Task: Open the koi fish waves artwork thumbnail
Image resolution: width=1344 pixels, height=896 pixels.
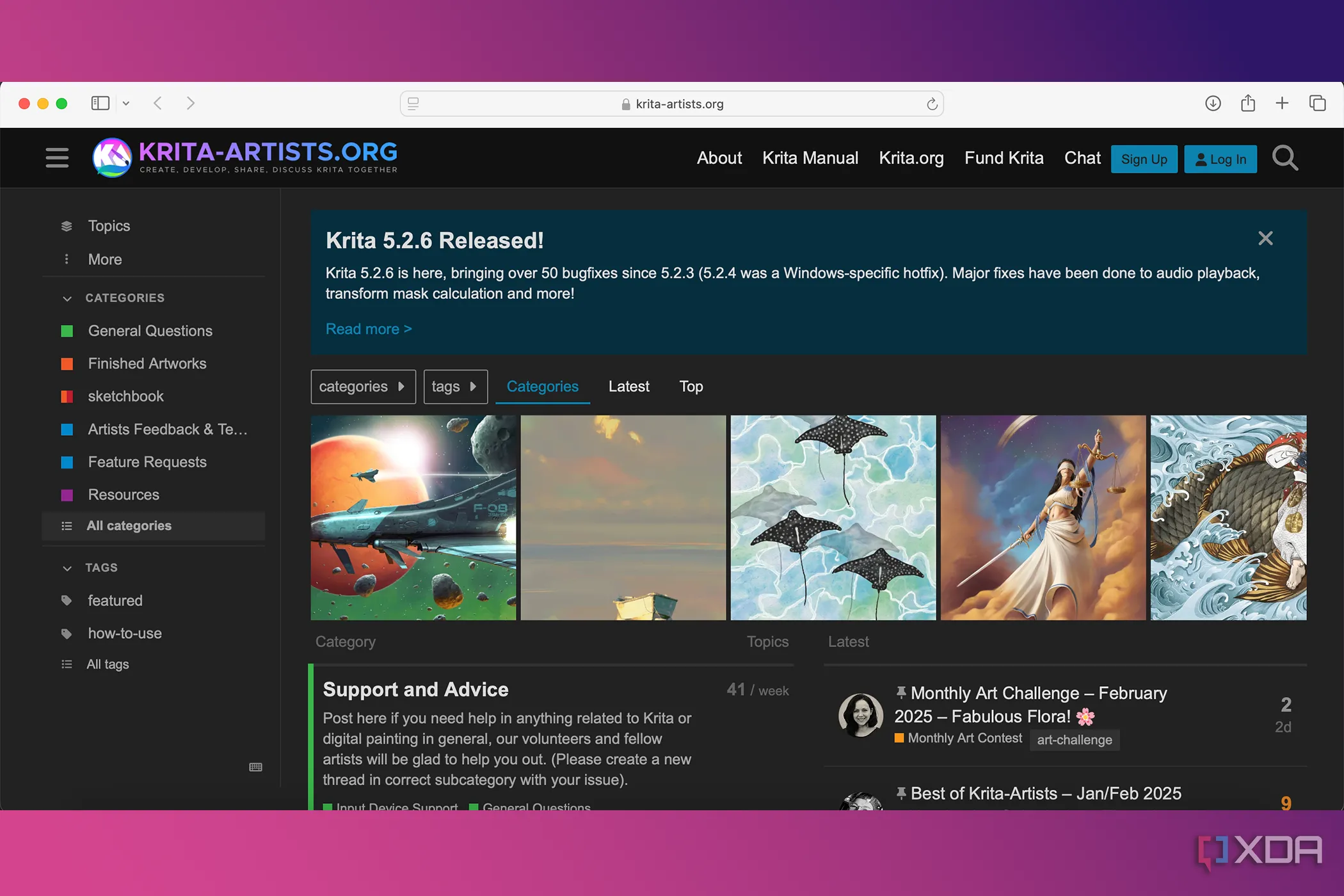Action: pyautogui.click(x=1229, y=518)
